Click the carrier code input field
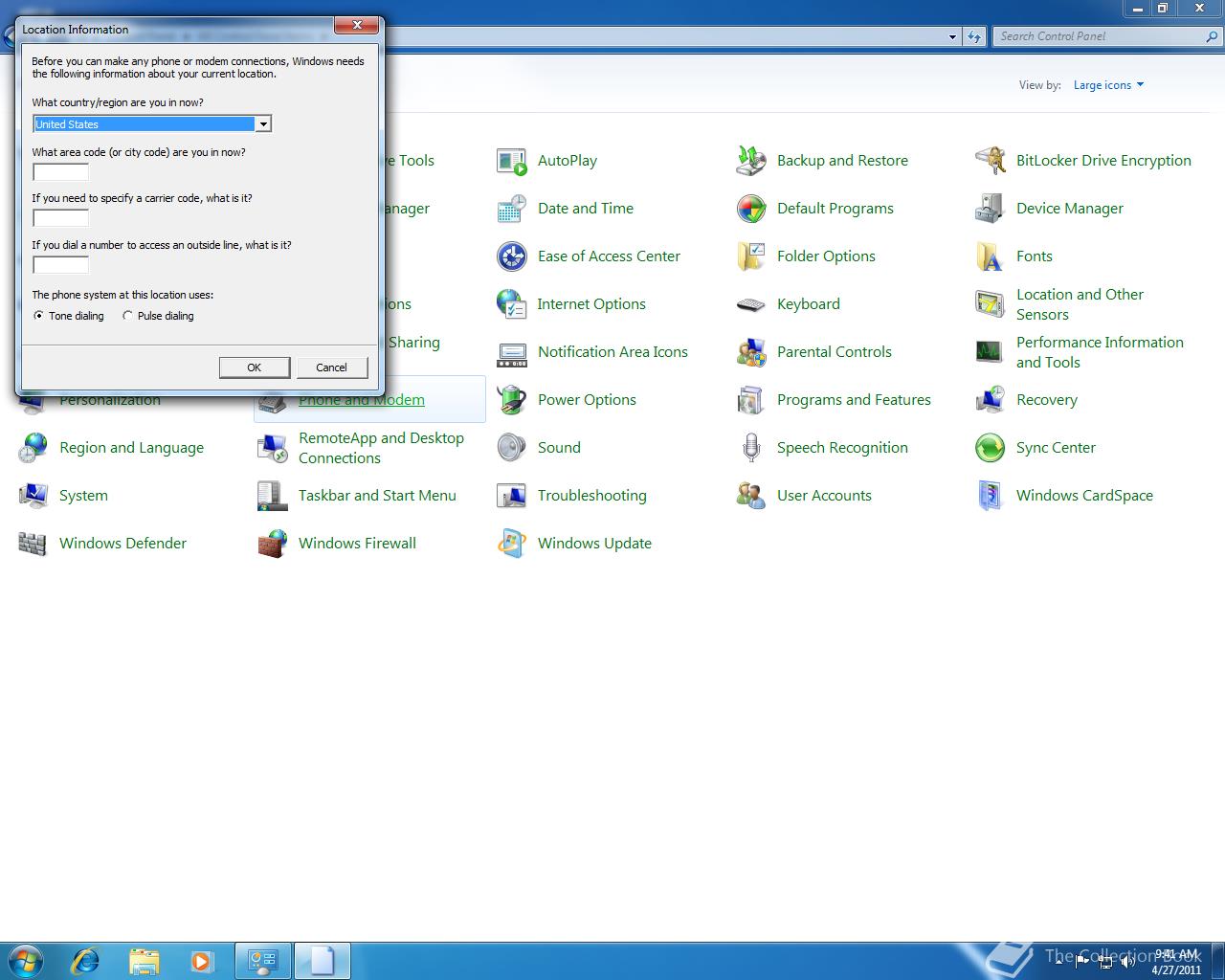1225x980 pixels. pyautogui.click(x=60, y=218)
